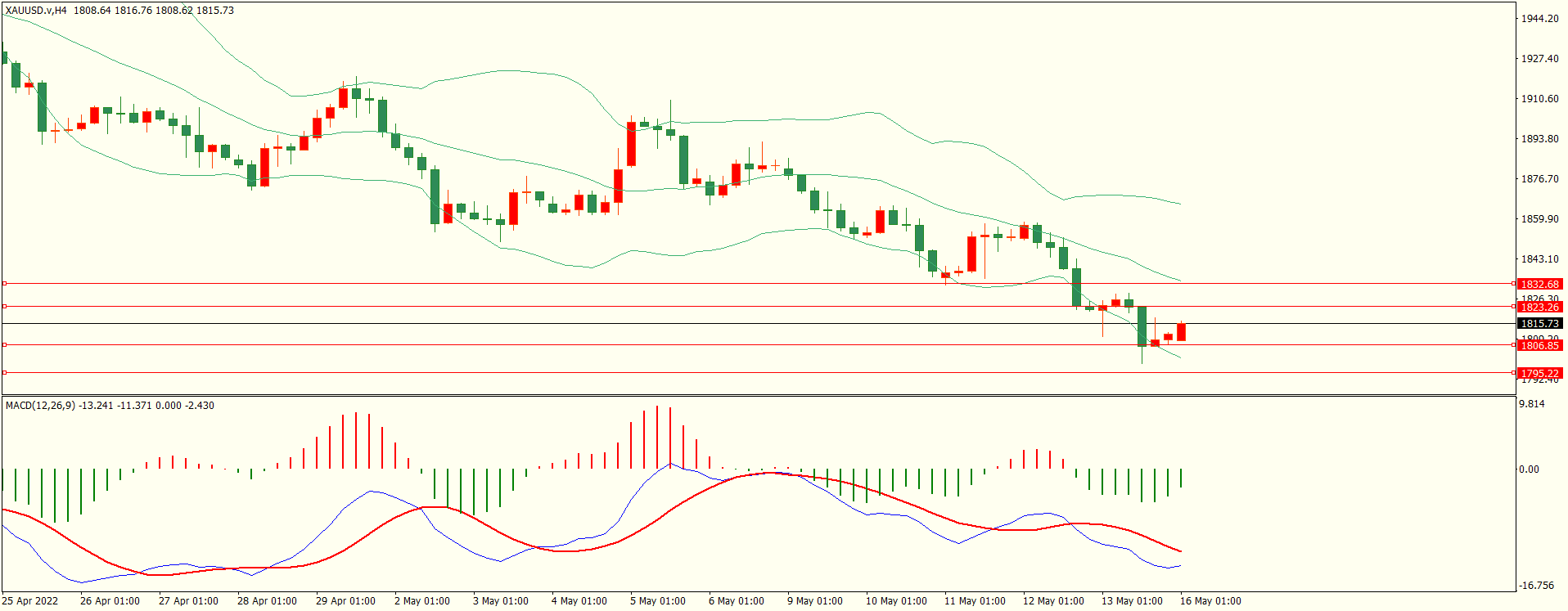Click the 11 May 01:00 date label
The image size is (1568, 611).
pos(975,601)
